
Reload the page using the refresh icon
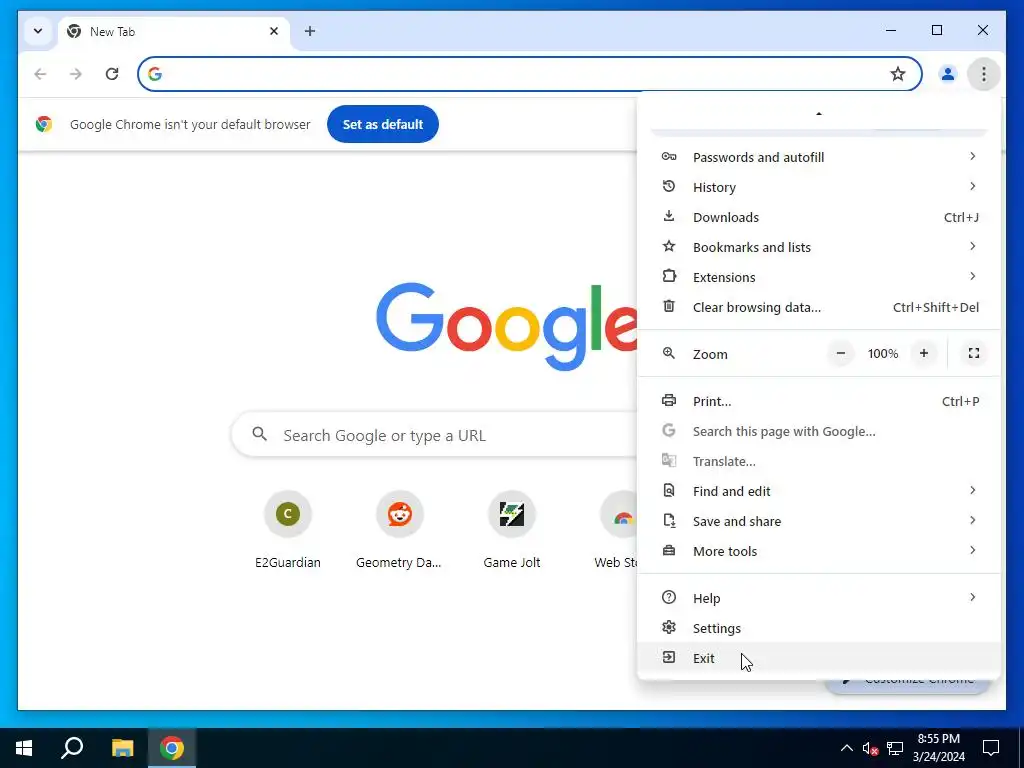tap(112, 74)
